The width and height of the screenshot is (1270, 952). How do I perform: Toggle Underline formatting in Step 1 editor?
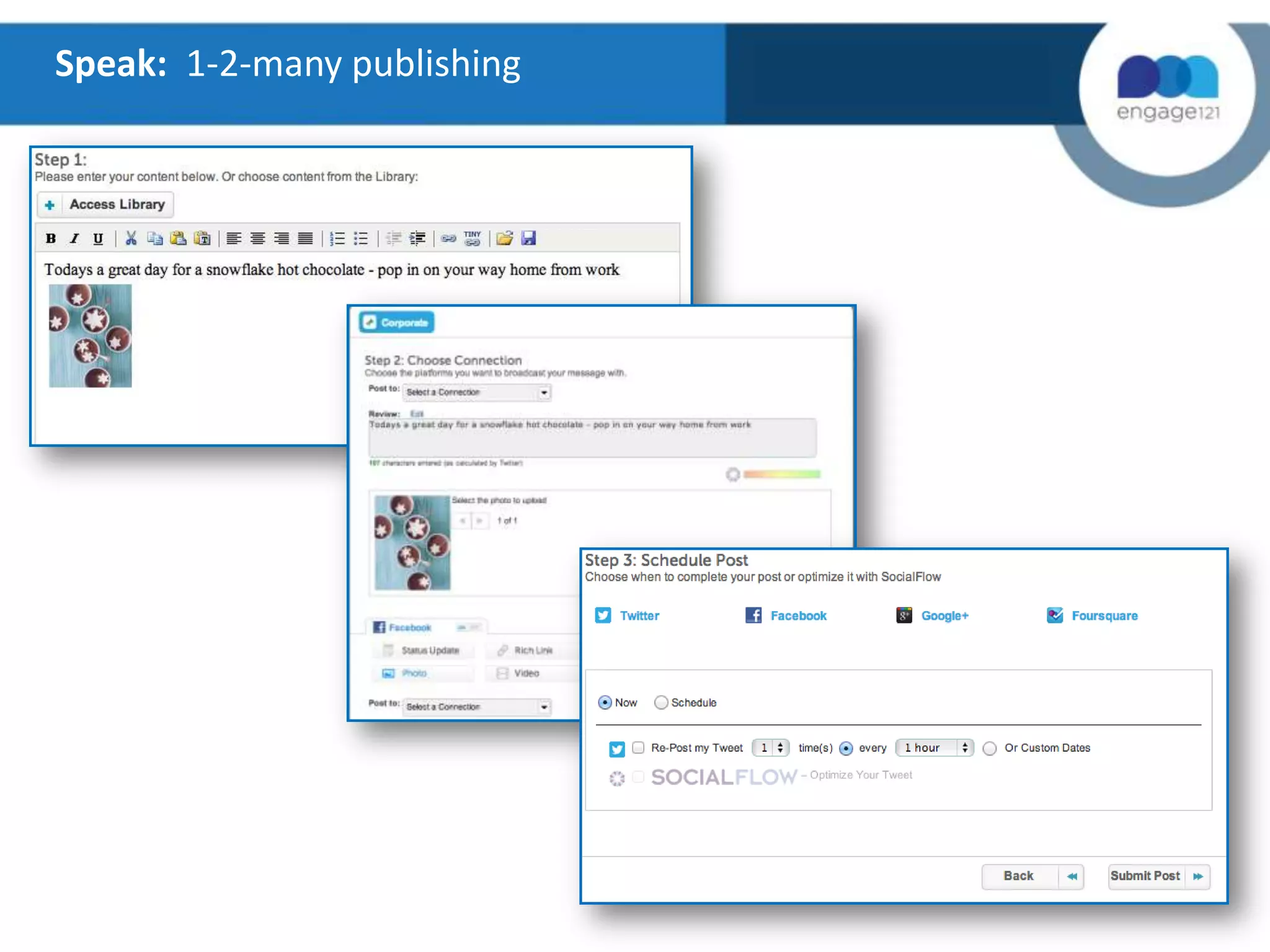pyautogui.click(x=98, y=239)
